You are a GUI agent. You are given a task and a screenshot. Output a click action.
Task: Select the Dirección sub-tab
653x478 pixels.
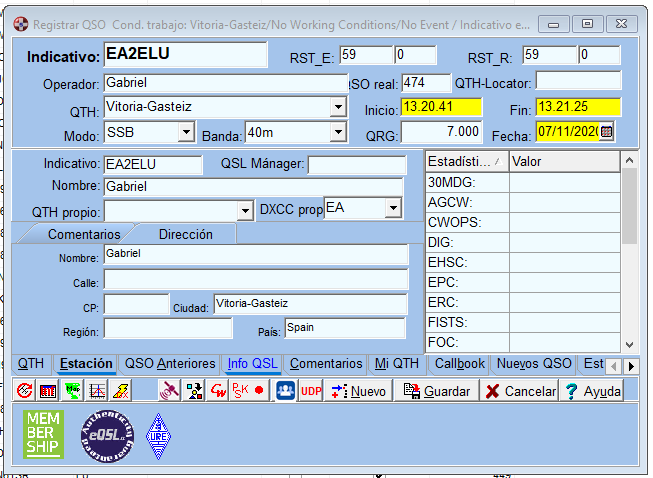(x=185, y=234)
